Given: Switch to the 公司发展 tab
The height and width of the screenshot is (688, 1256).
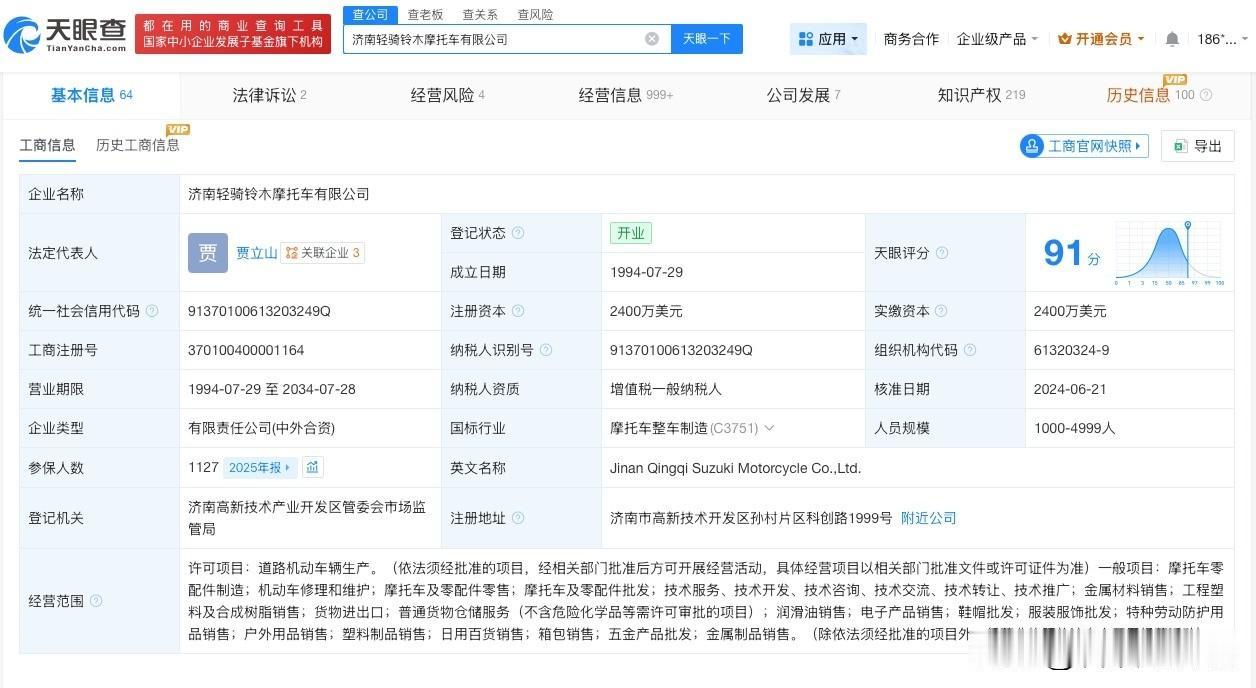Looking at the screenshot, I should click(x=803, y=95).
